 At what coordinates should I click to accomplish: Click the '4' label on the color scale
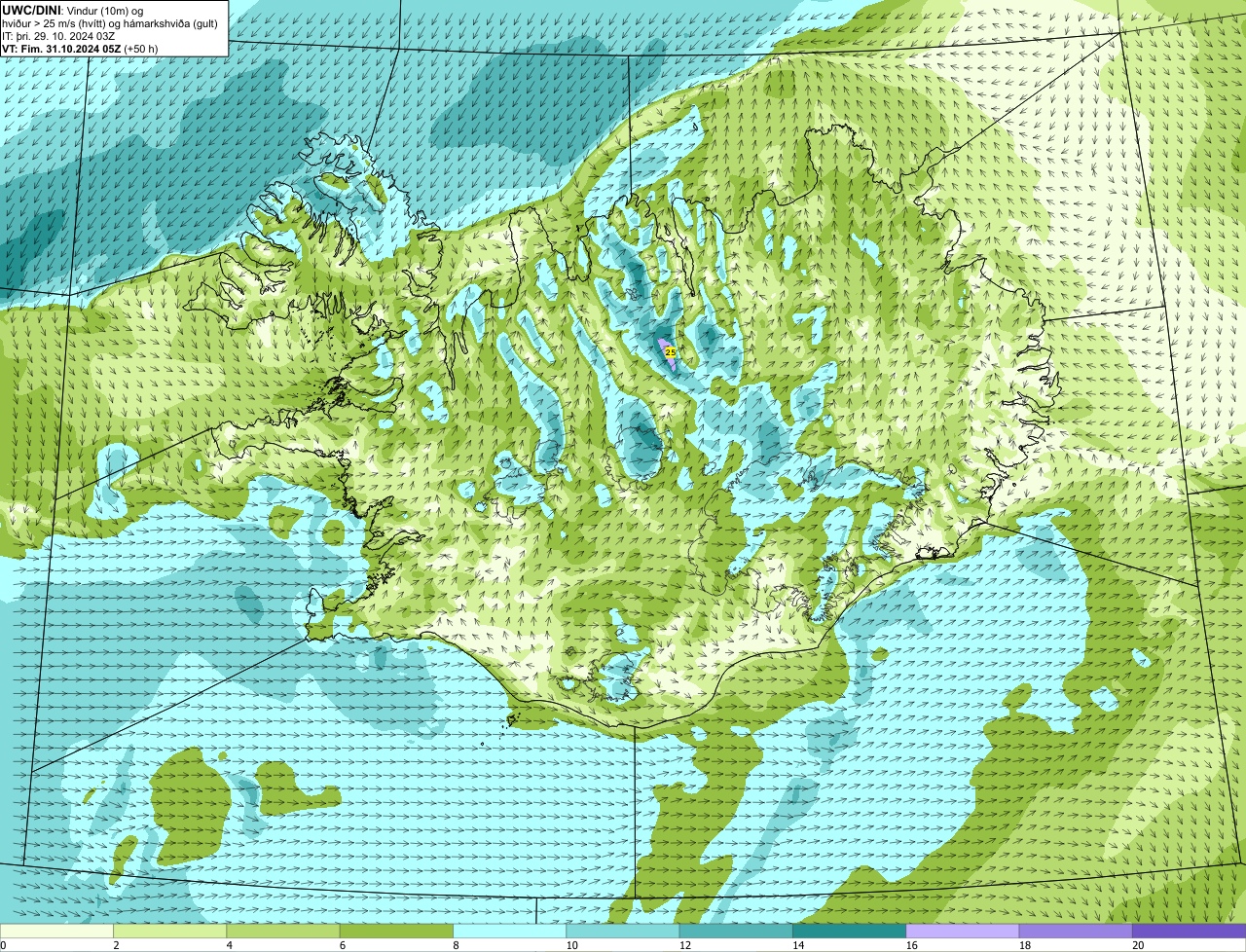[x=229, y=945]
